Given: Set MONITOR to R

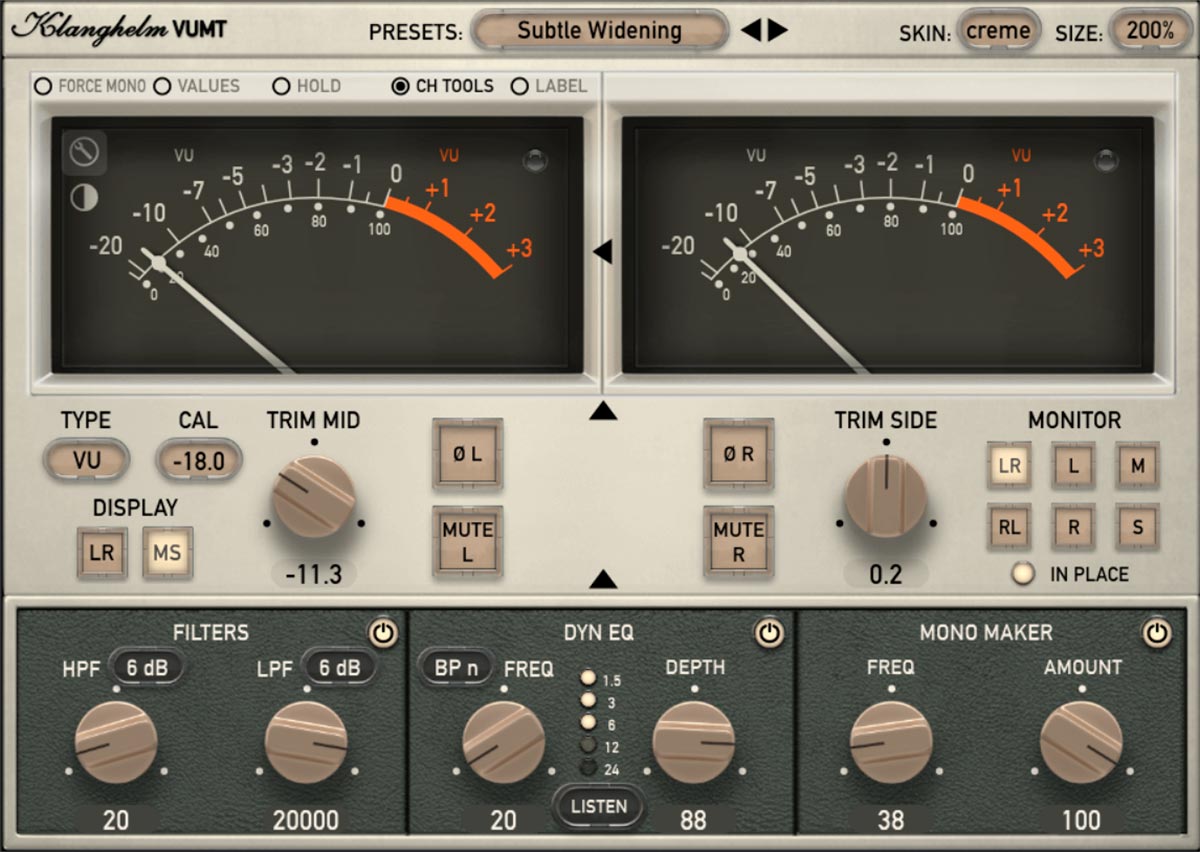Looking at the screenshot, I should click(1073, 527).
